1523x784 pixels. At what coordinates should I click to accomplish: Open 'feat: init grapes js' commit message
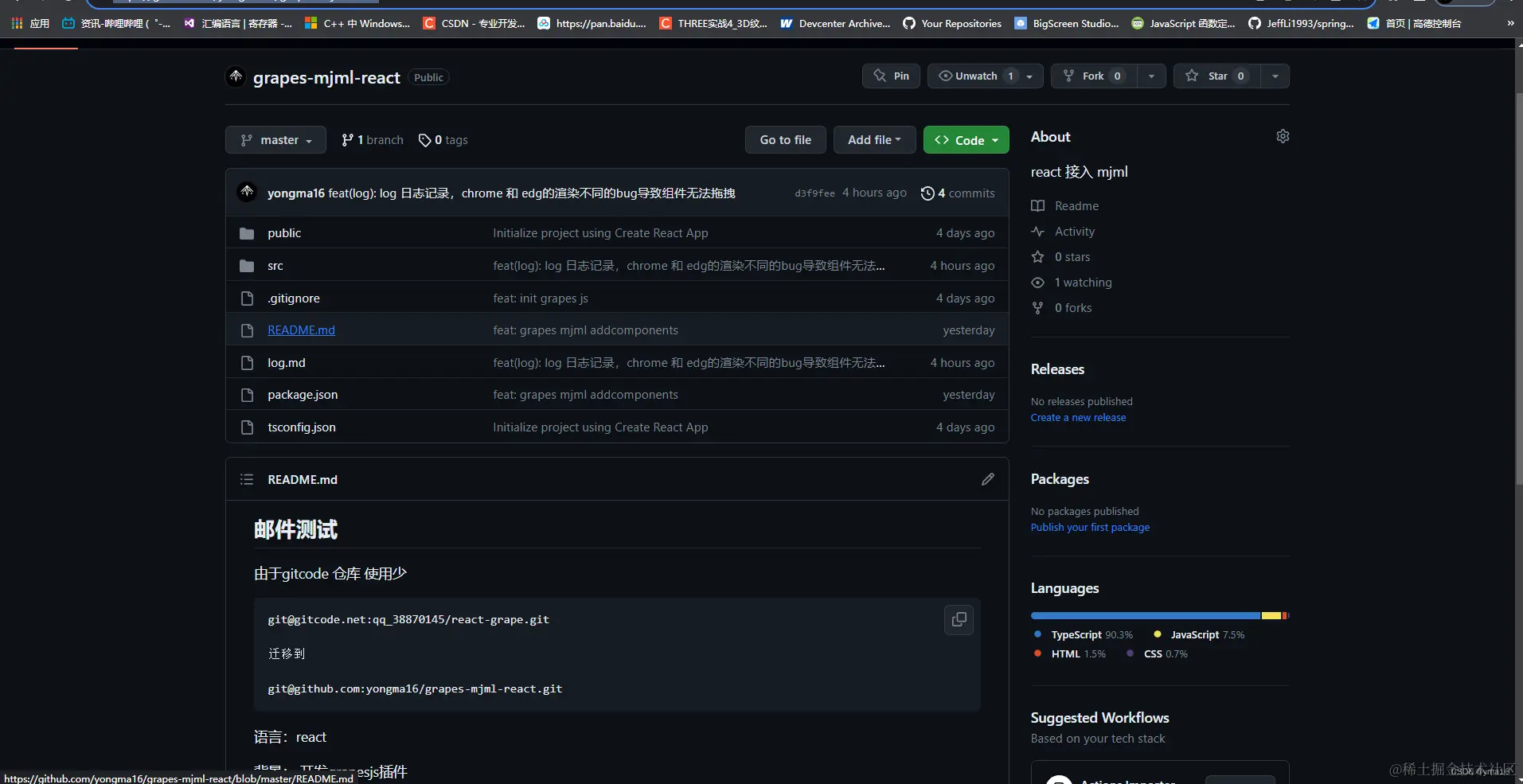point(541,298)
